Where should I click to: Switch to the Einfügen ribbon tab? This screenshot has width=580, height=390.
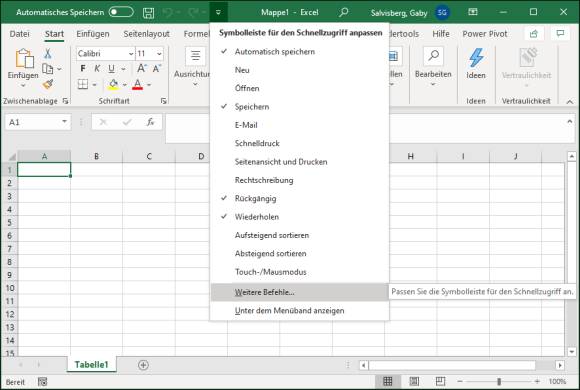coord(93,34)
